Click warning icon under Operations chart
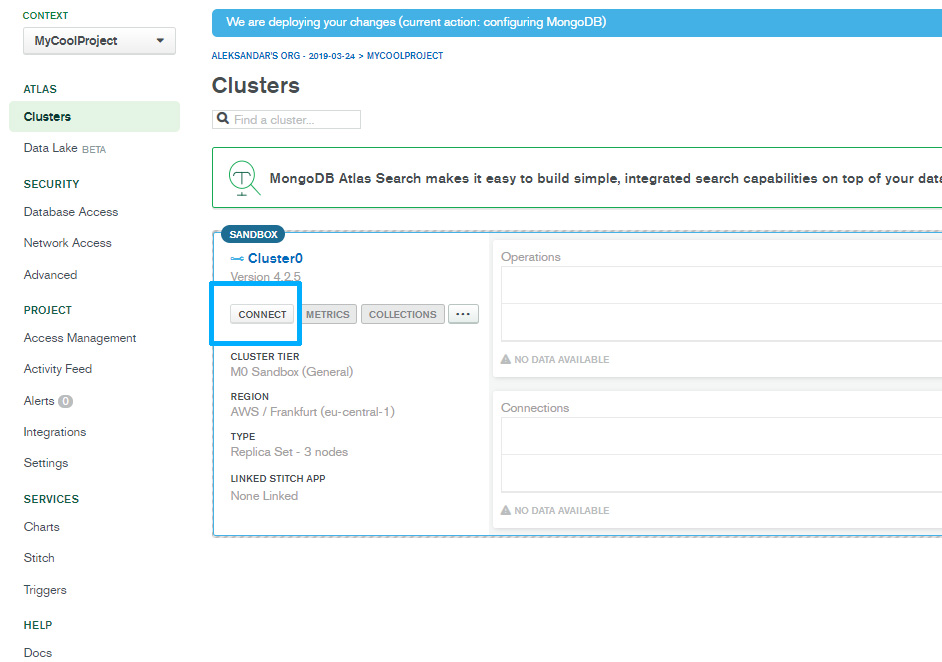 (506, 359)
